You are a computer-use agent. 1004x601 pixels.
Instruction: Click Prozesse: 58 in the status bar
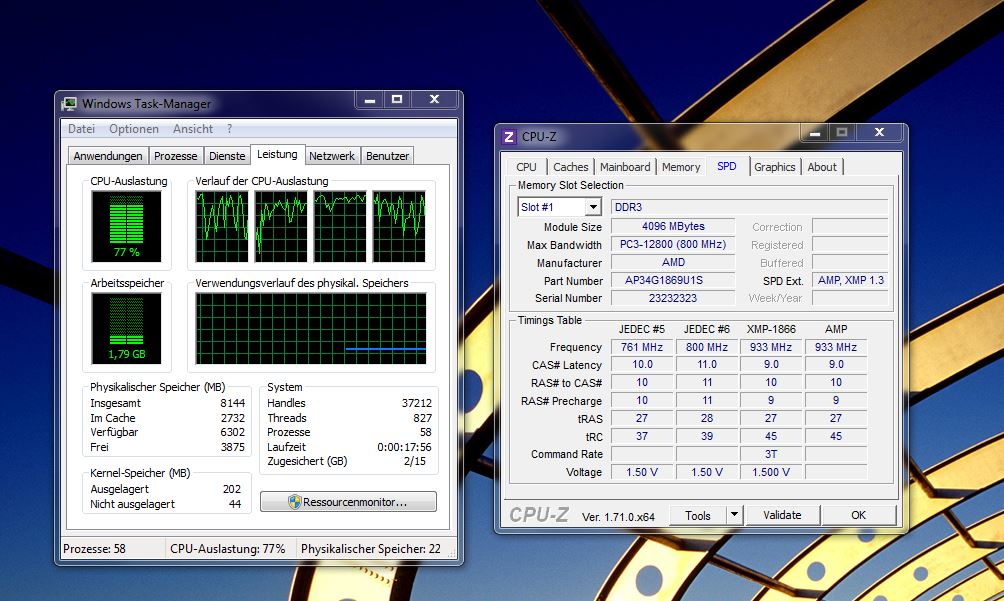95,549
